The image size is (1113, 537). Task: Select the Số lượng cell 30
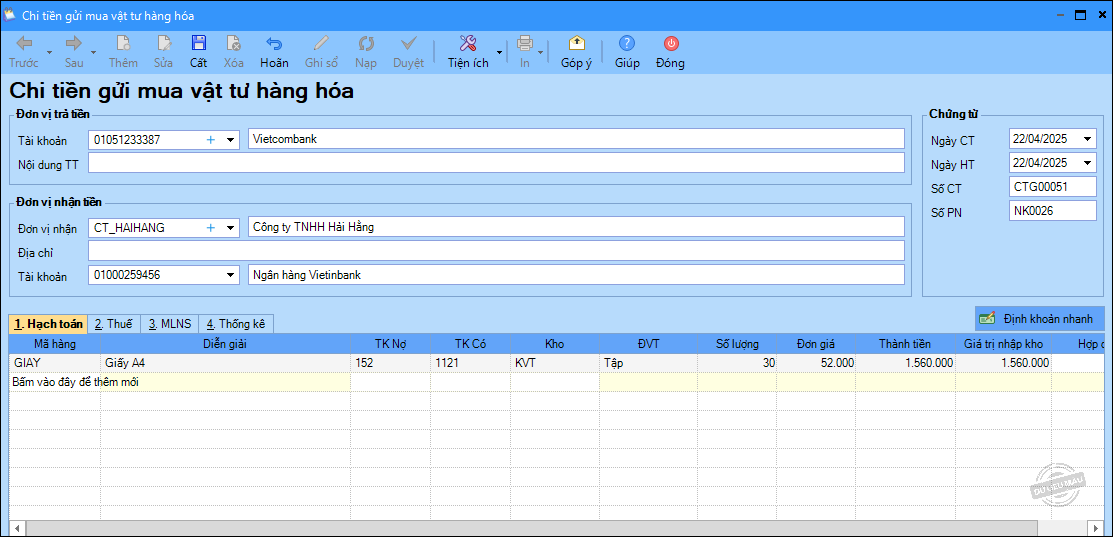pyautogui.click(x=737, y=363)
